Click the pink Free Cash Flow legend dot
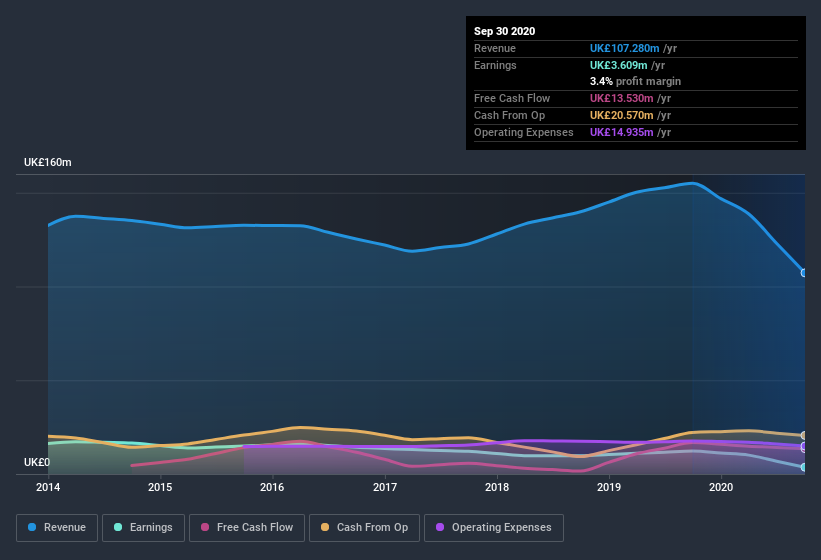Viewport: 821px width, 560px height. [x=205, y=527]
